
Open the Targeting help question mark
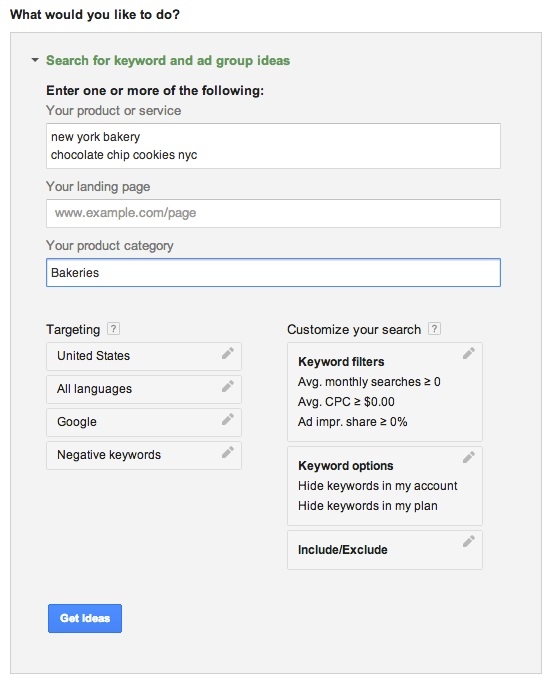tap(113, 328)
